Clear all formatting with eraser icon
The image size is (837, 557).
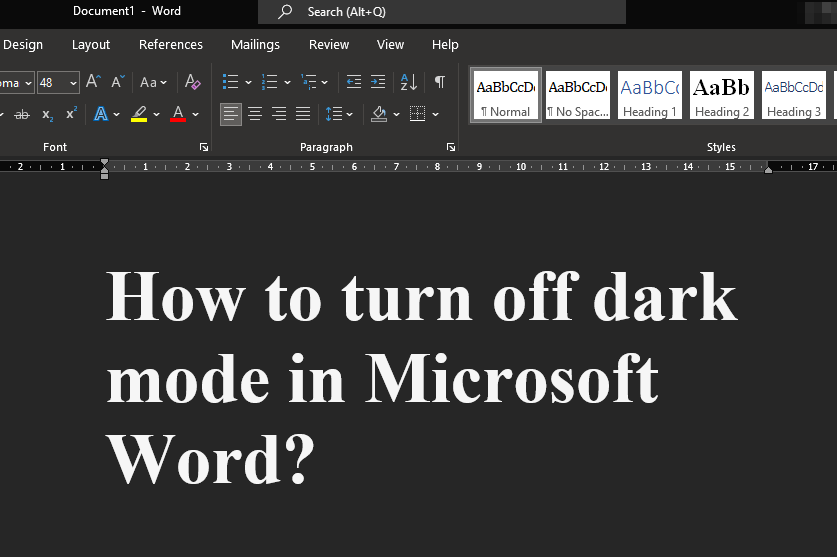(193, 82)
